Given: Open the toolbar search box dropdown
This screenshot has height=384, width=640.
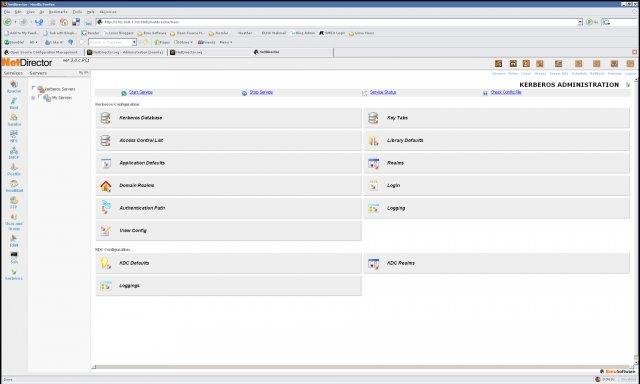Looking at the screenshot, I should [x=134, y=42].
